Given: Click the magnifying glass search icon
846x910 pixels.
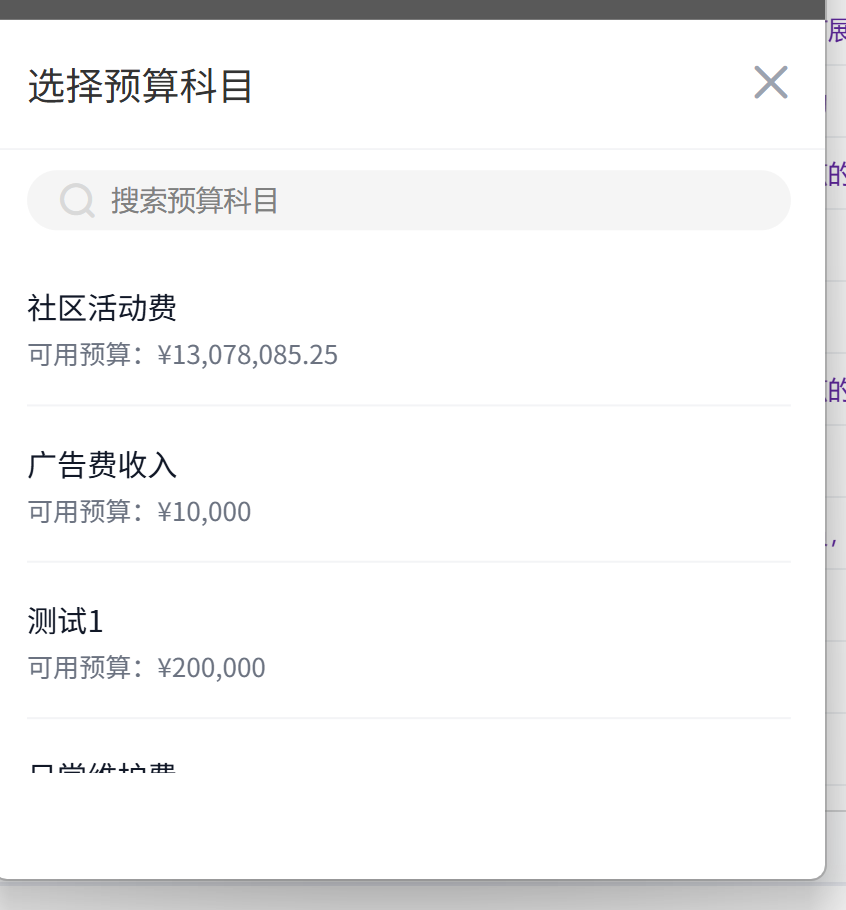Looking at the screenshot, I should click(x=77, y=200).
